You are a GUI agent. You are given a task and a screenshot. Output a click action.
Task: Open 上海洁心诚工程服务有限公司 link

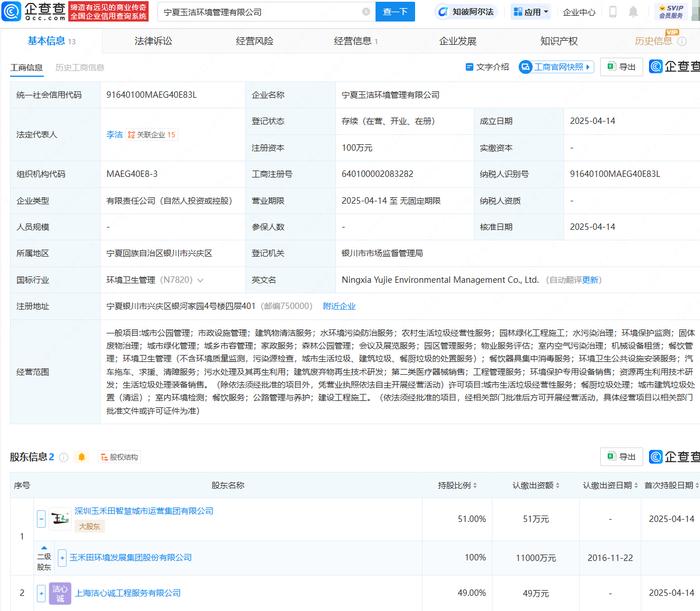(128, 593)
